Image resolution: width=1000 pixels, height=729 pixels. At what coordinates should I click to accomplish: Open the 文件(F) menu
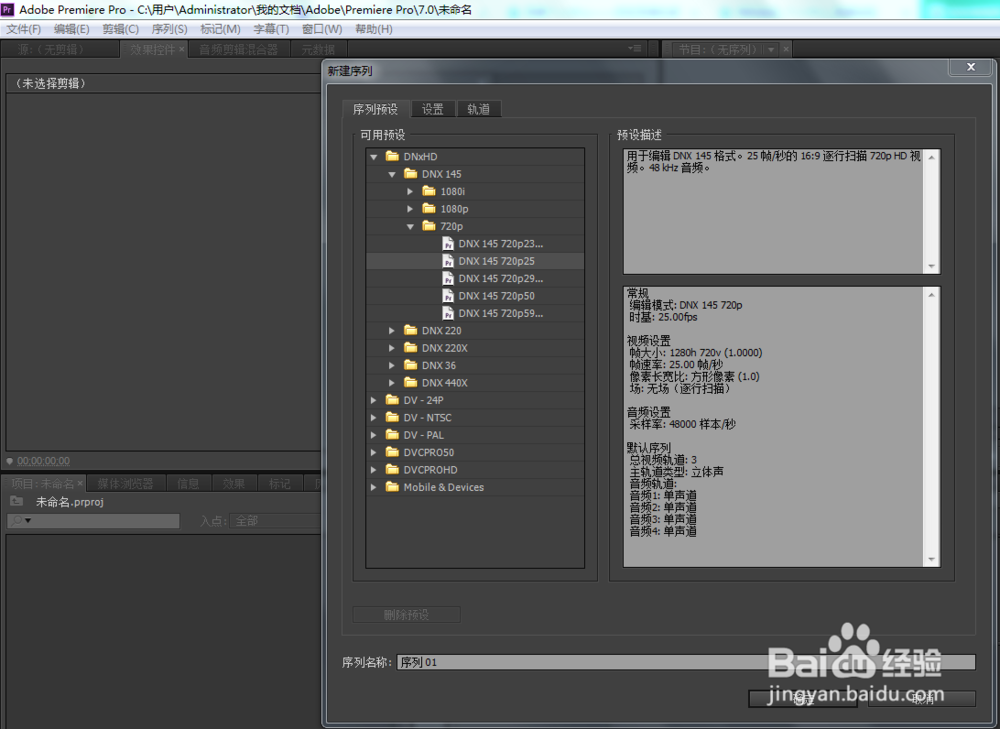pos(24,29)
